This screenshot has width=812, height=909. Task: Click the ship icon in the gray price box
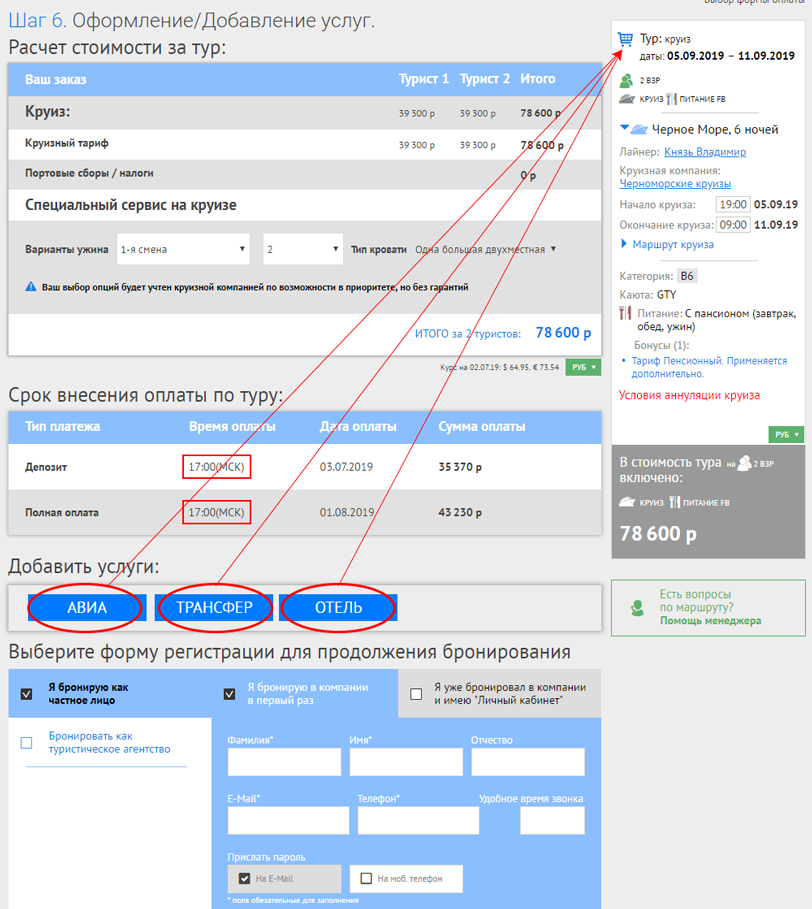629,501
